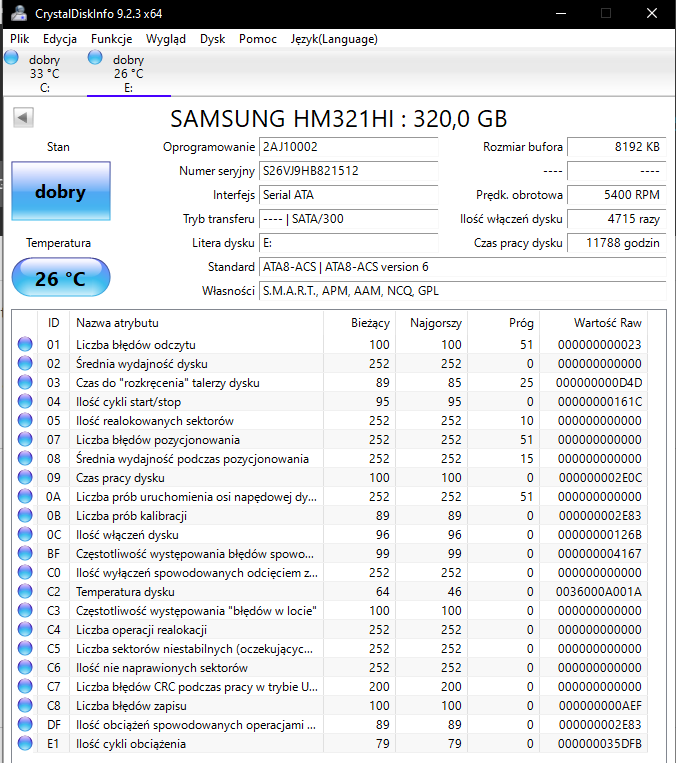Click status icon for attribute C8
This screenshot has width=676, height=763.
pos(25,705)
